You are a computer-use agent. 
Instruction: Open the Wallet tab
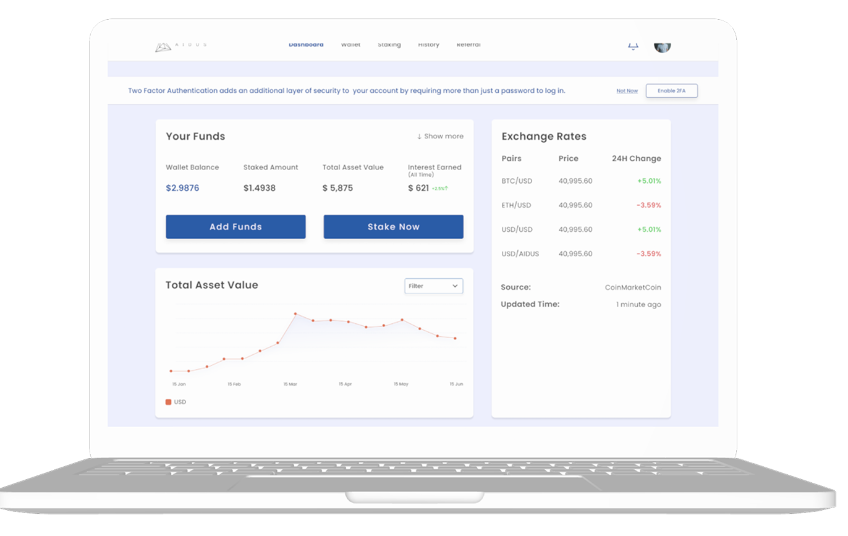350,45
